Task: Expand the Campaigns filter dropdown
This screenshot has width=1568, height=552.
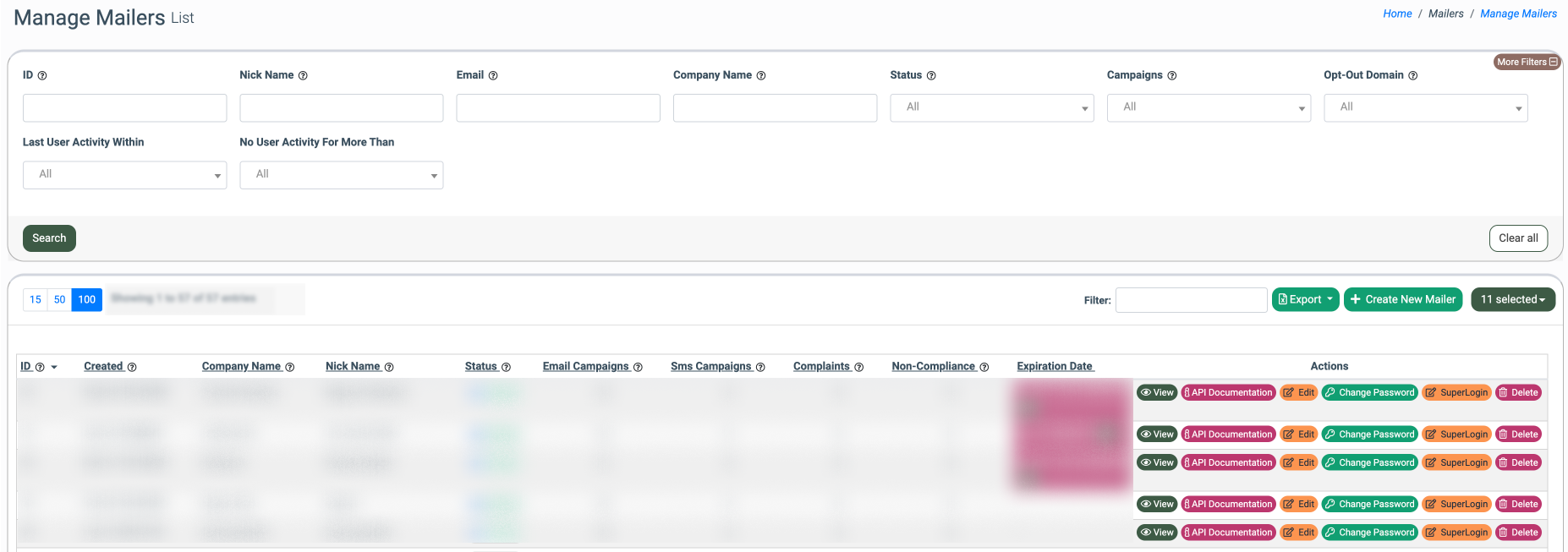Action: (x=1208, y=108)
